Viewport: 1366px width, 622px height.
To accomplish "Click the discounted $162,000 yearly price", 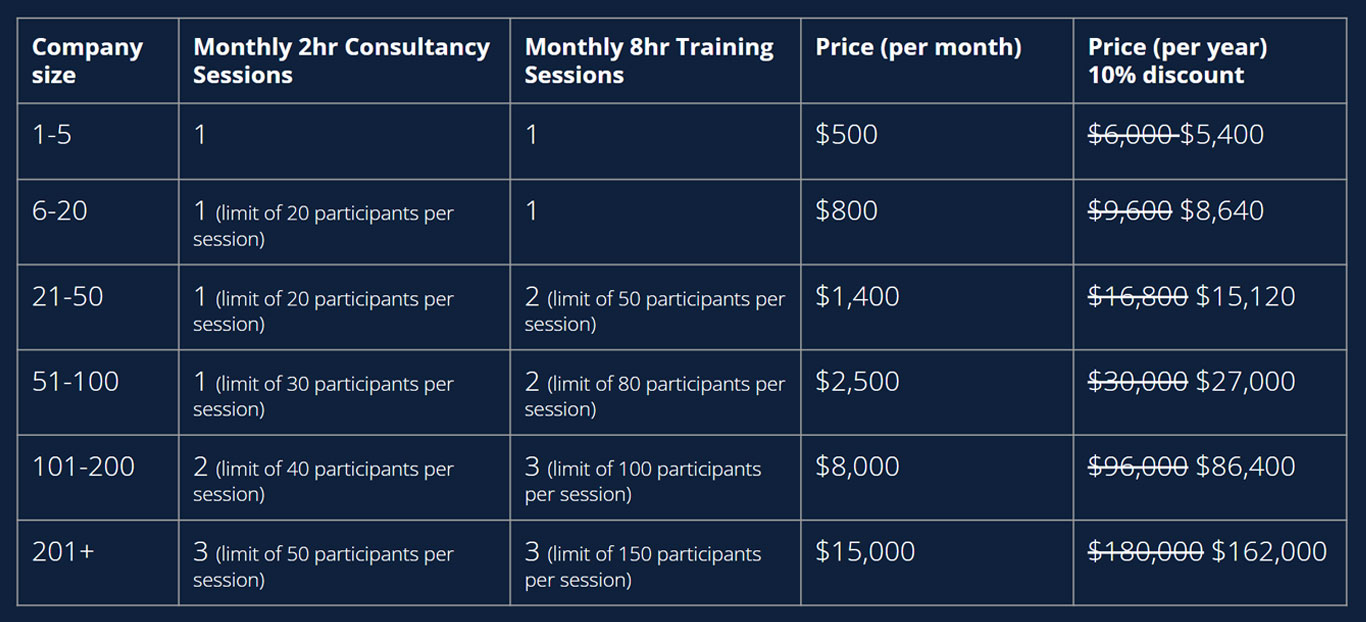I will click(1269, 552).
